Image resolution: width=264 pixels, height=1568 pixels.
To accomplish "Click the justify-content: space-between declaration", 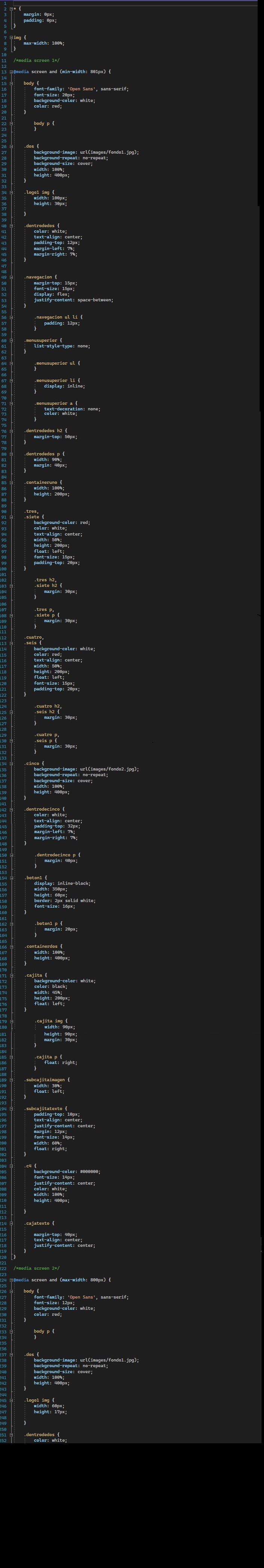I will (74, 299).
